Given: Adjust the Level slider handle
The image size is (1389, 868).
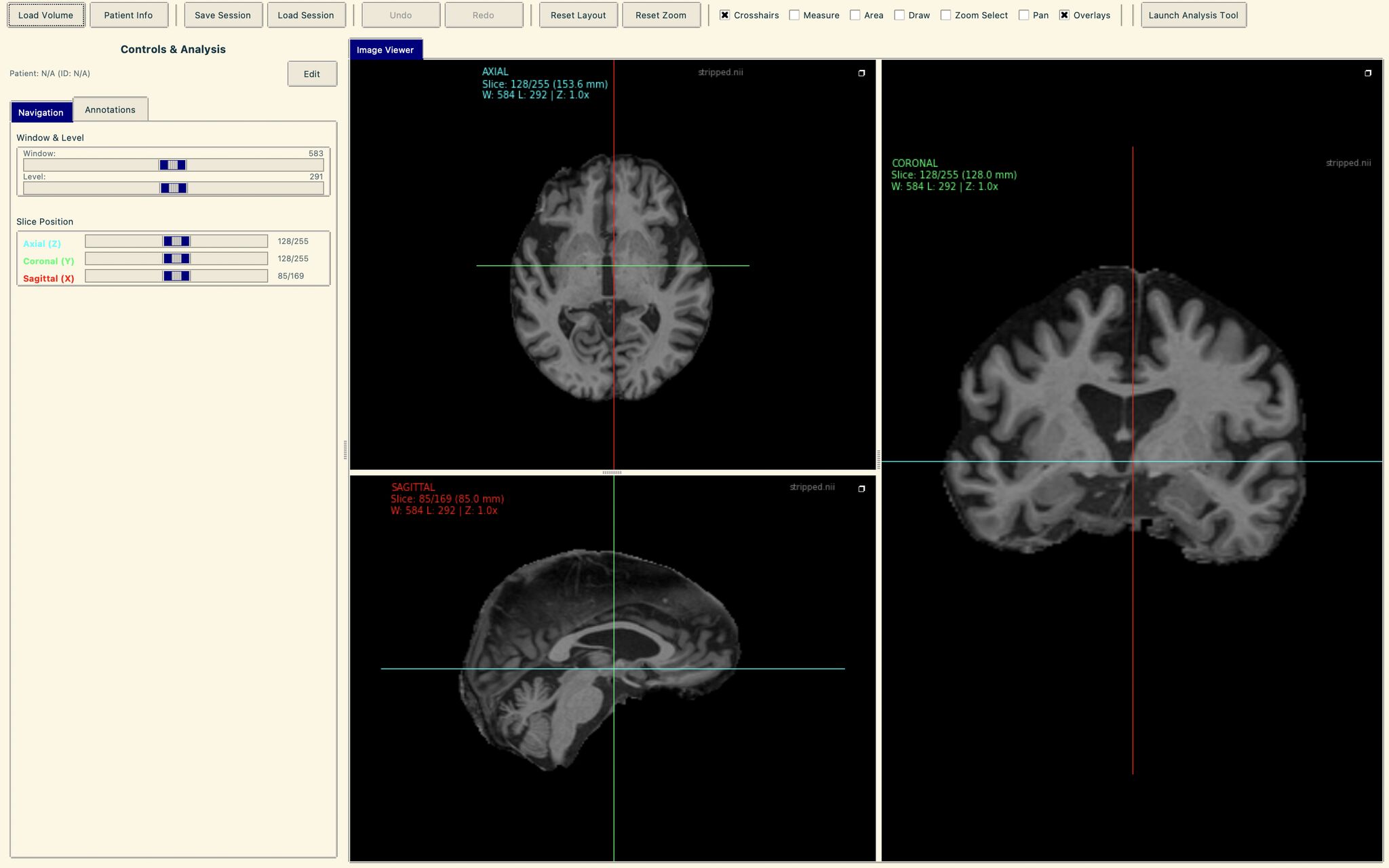Looking at the screenshot, I should [x=174, y=188].
